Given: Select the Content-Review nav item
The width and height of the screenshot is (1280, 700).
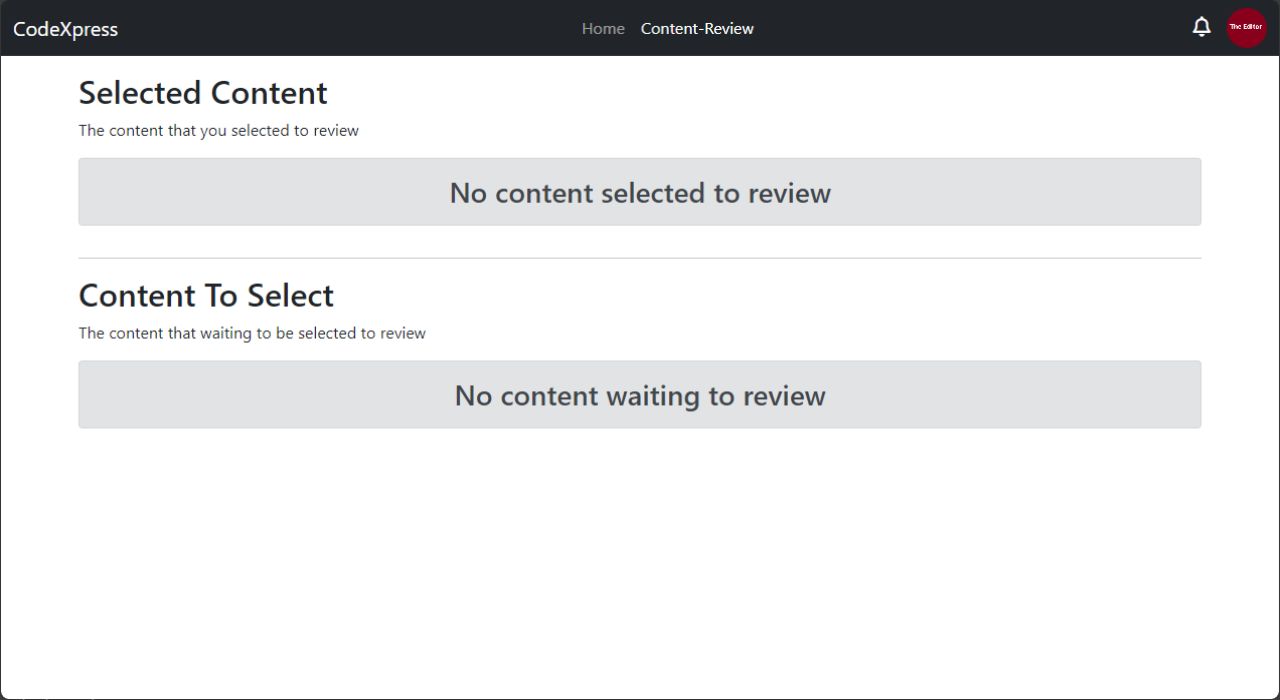Looking at the screenshot, I should (x=697, y=29).
